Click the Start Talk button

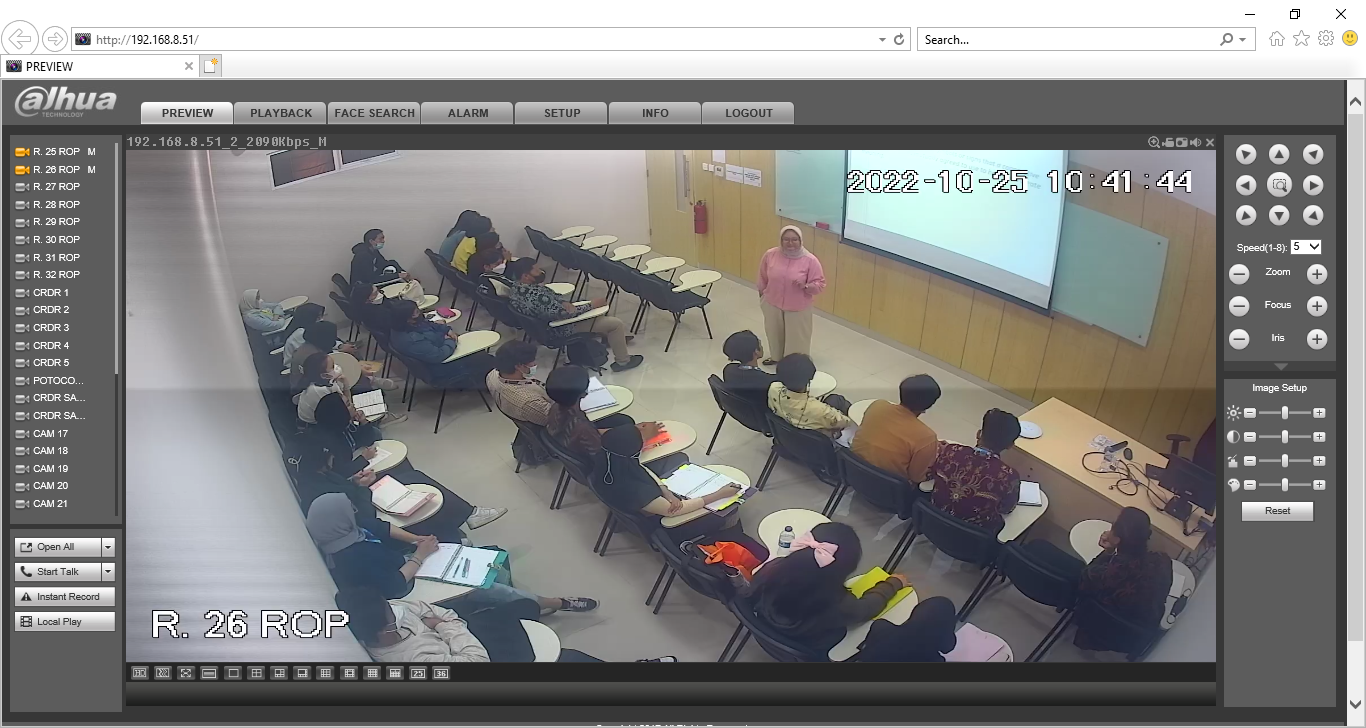(58, 572)
